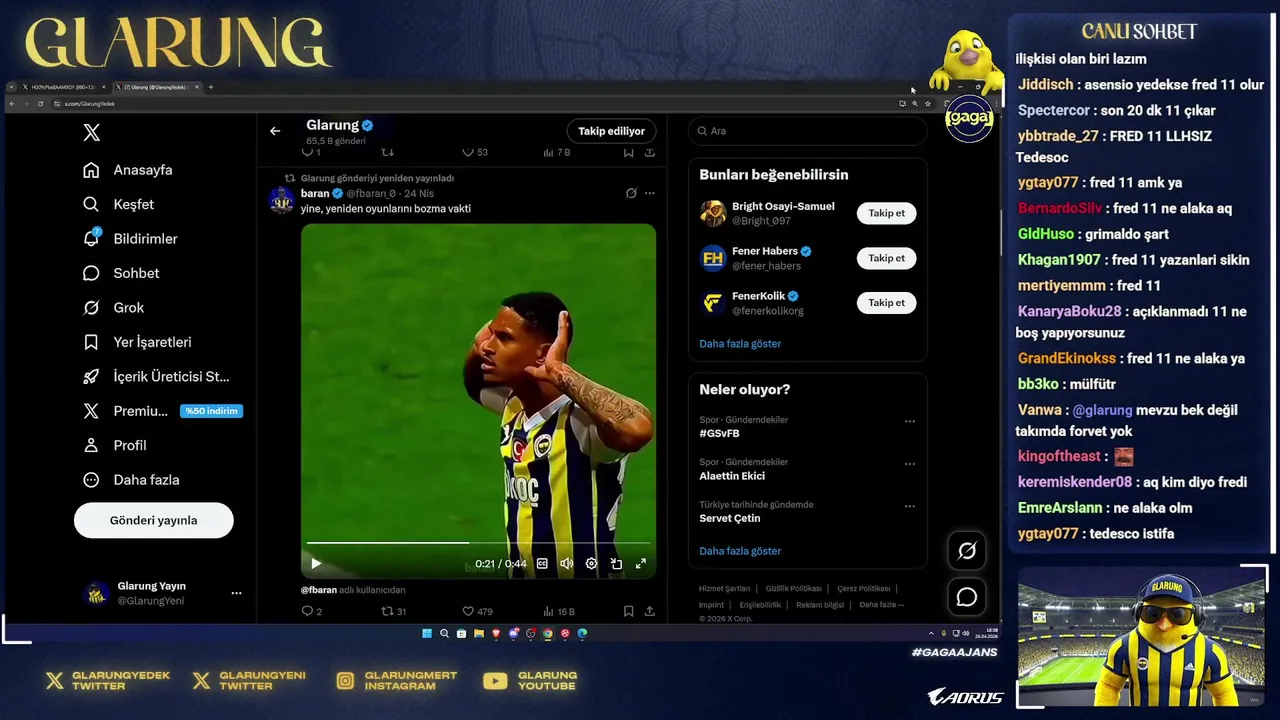Screen dimensions: 1280x720
Task: Open Microsoft Edge from taskbar
Action: pos(582,633)
